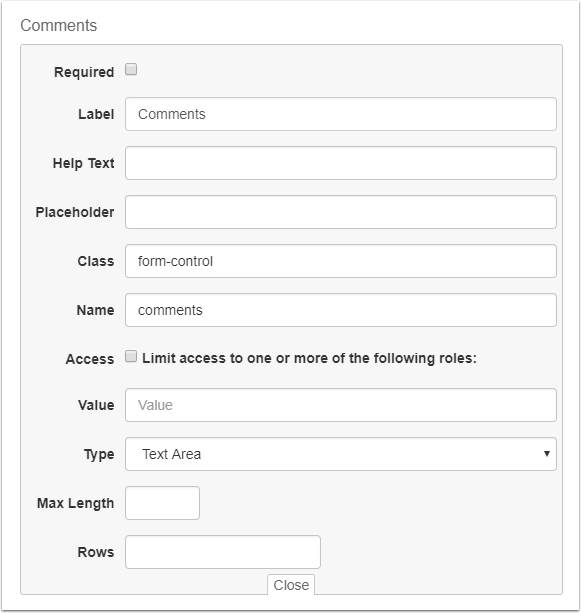Viewport: 581px width, 613px height.
Task: Click the Max Length label
Action: tap(75, 503)
